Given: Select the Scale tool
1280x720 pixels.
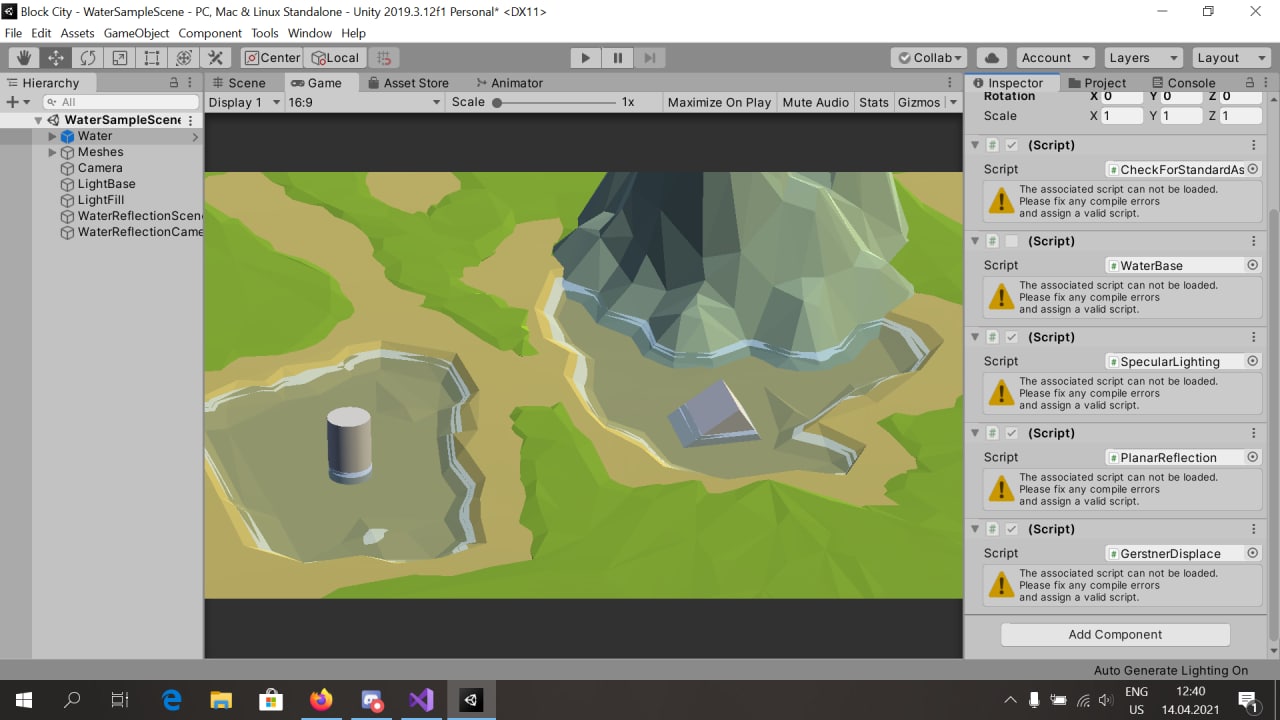Looking at the screenshot, I should pyautogui.click(x=120, y=58).
